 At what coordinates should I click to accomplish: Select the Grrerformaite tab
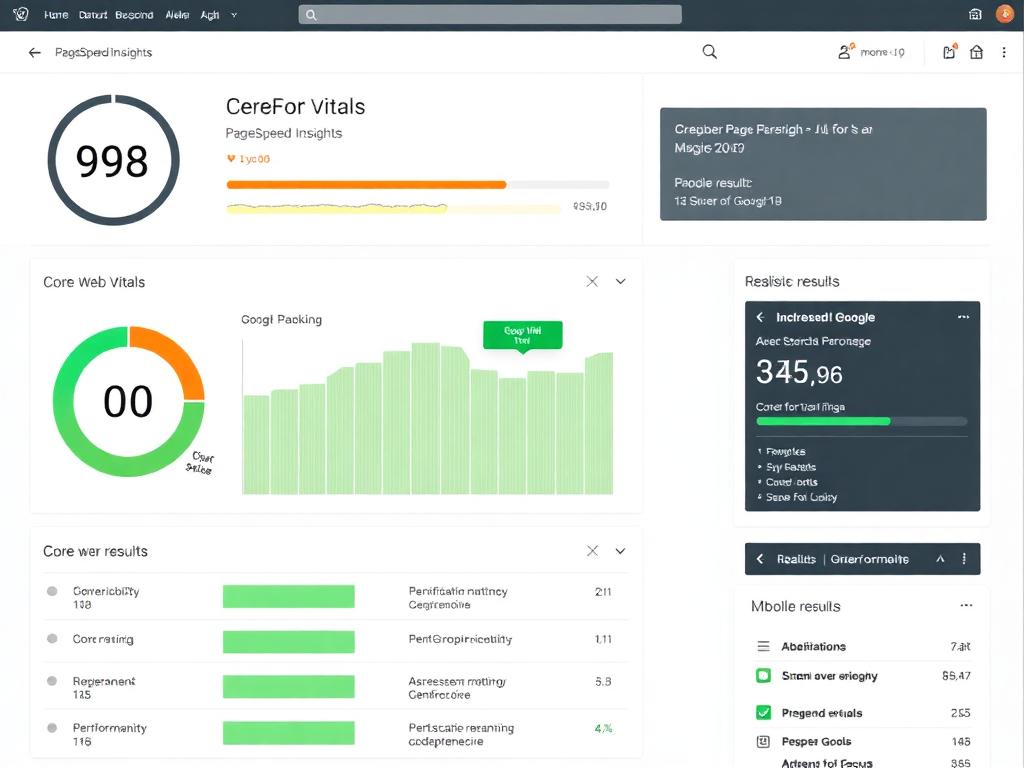click(869, 559)
